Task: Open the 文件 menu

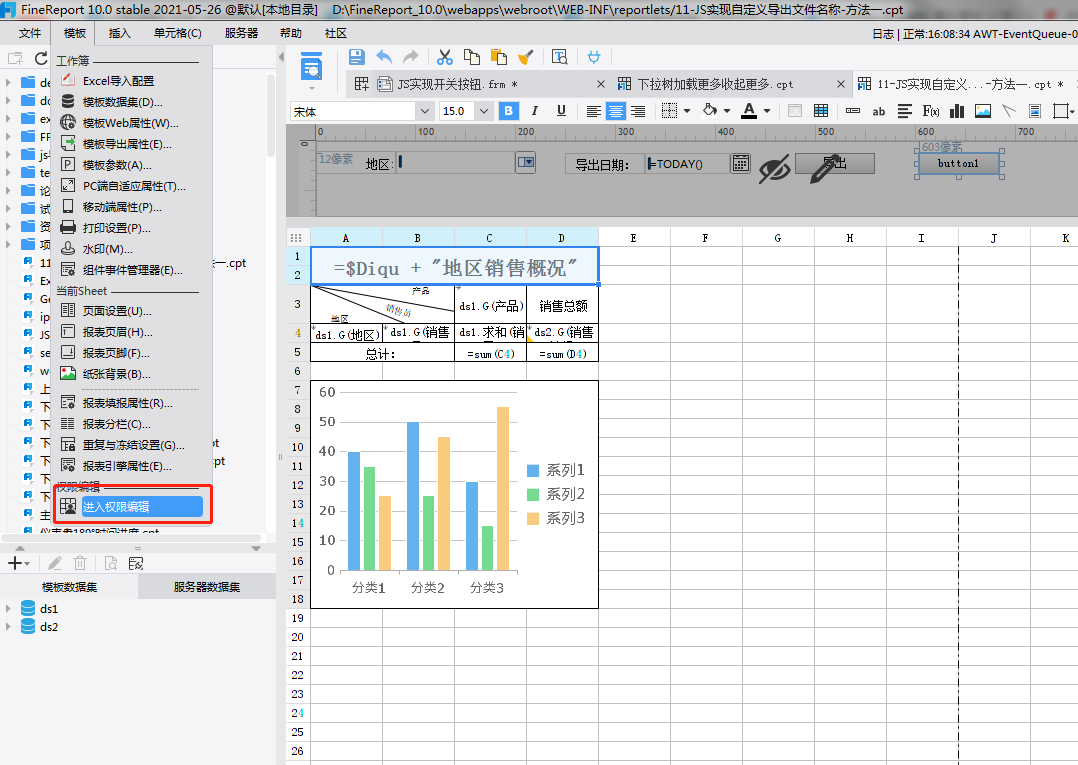Action: tap(30, 33)
